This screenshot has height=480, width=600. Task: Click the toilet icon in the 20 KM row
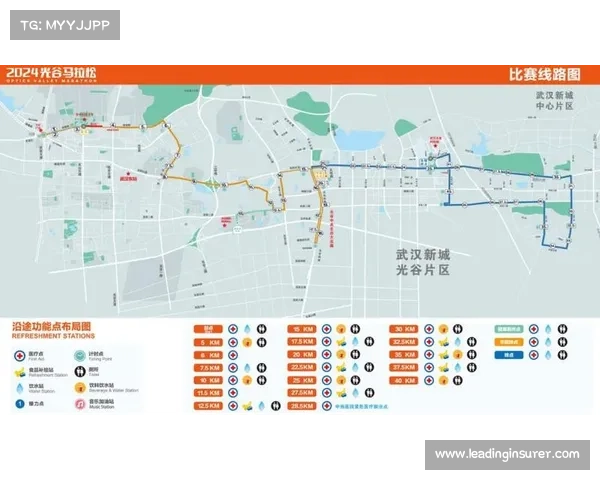[x=355, y=354]
